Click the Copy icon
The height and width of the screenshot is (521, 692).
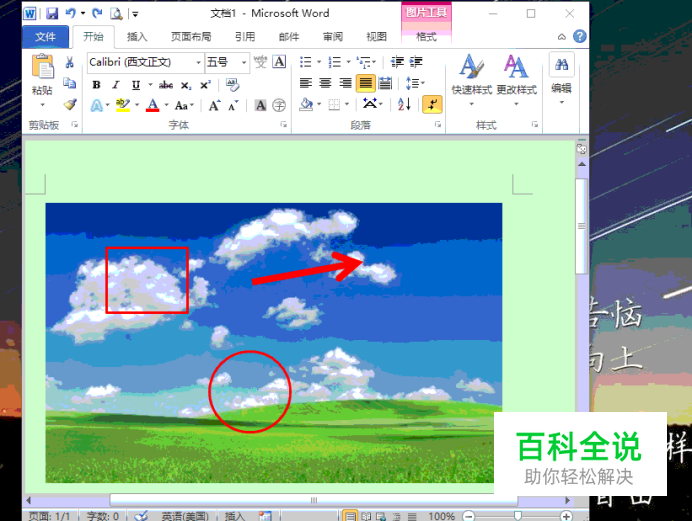(69, 82)
